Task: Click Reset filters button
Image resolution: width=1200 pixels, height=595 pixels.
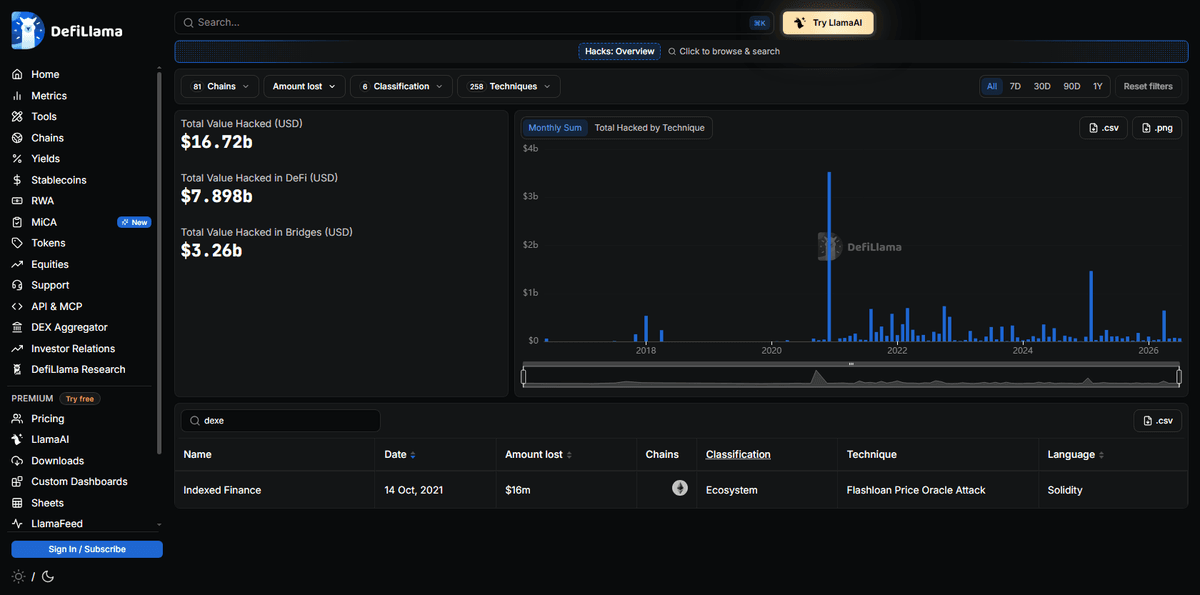Action: click(x=1148, y=87)
